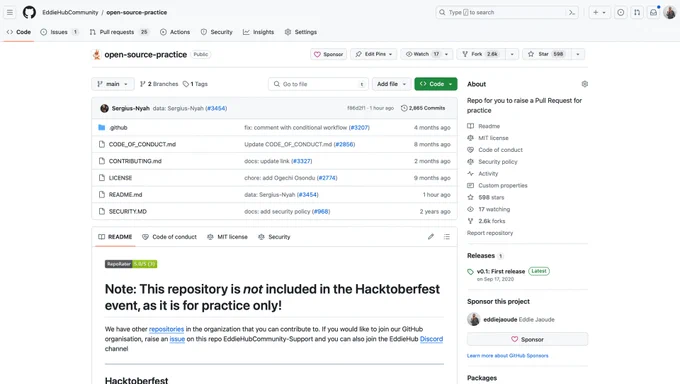The image size is (680, 384).
Task: Open the LICENSE file
Action: point(120,178)
